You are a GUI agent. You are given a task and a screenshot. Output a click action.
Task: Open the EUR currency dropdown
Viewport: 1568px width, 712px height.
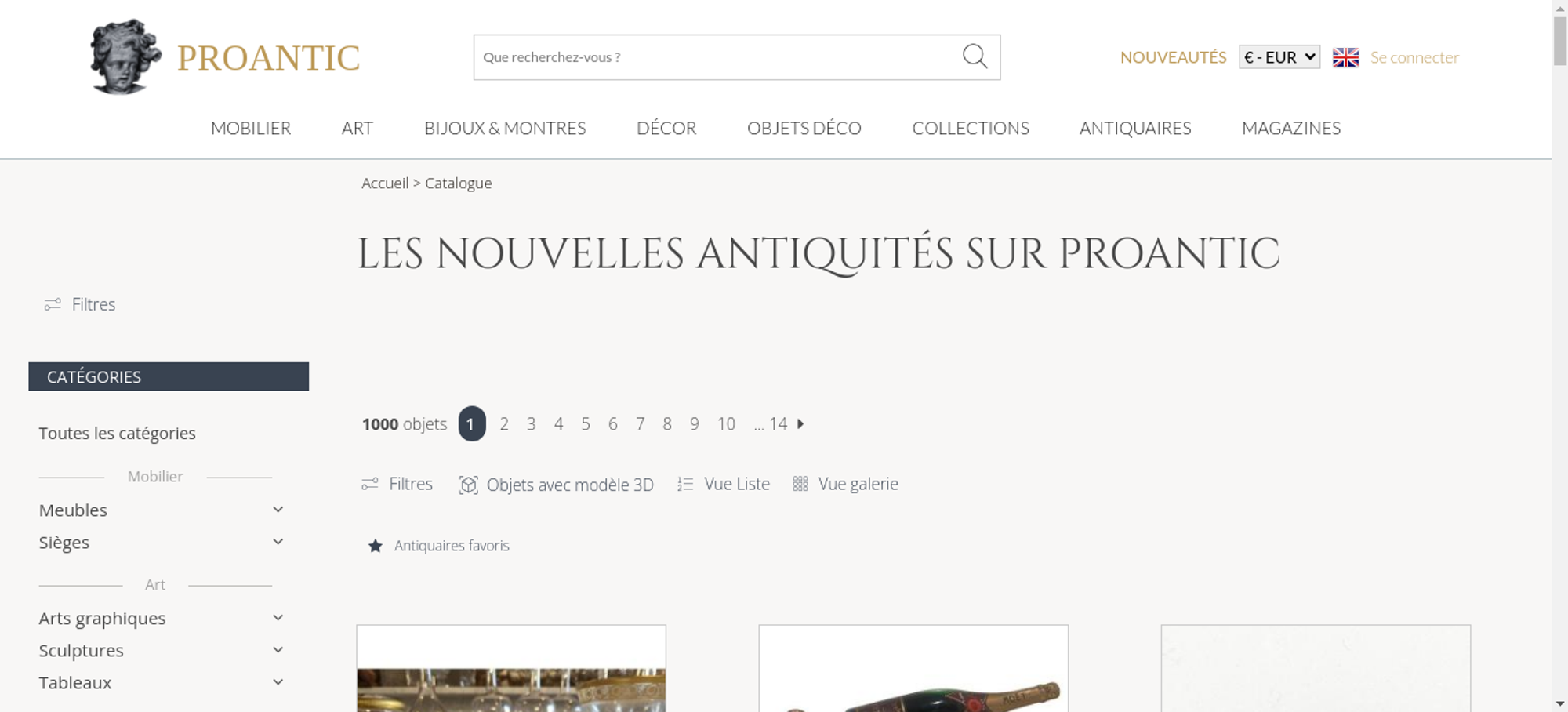tap(1279, 57)
